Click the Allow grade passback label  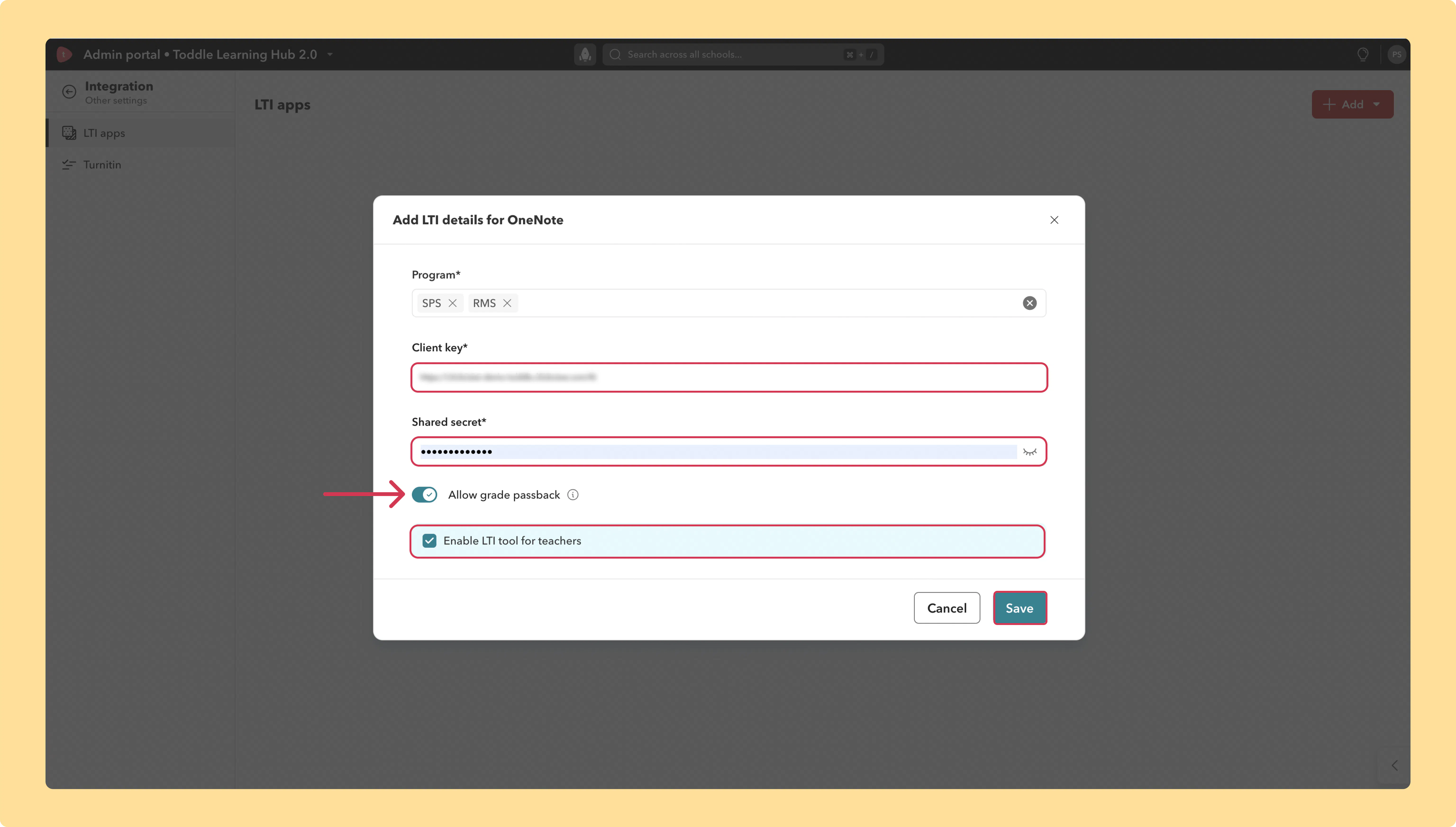[x=504, y=495]
